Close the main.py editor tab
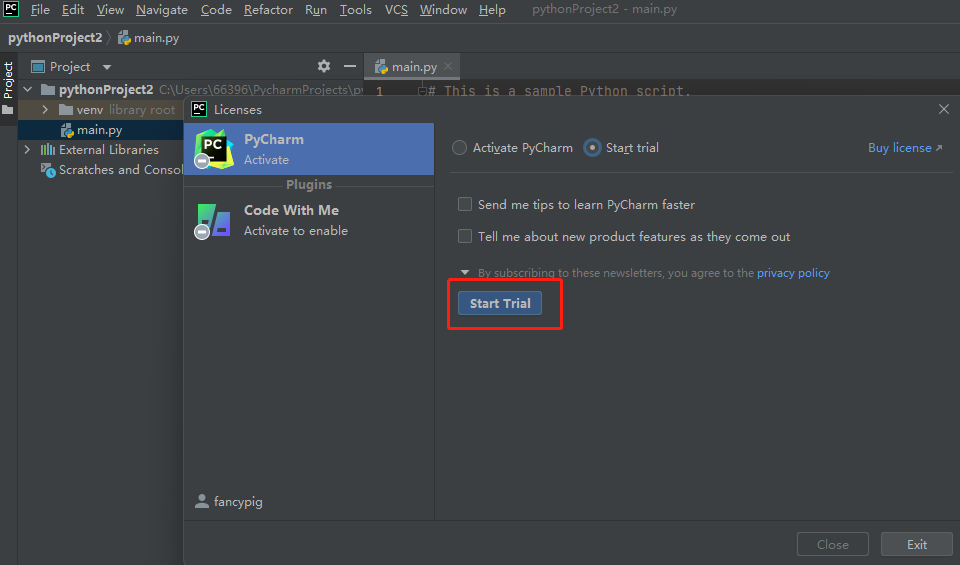The height and width of the screenshot is (565, 960). [x=448, y=66]
